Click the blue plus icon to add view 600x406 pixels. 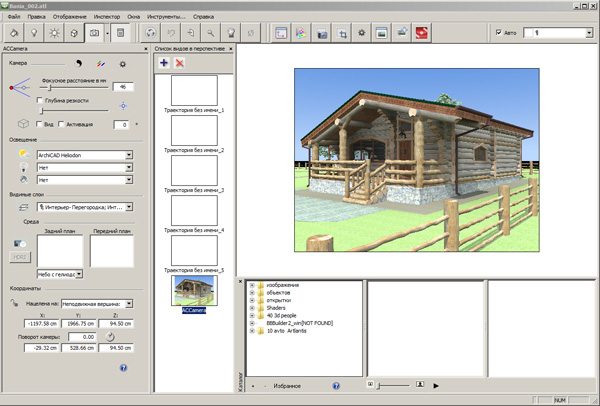coord(165,62)
